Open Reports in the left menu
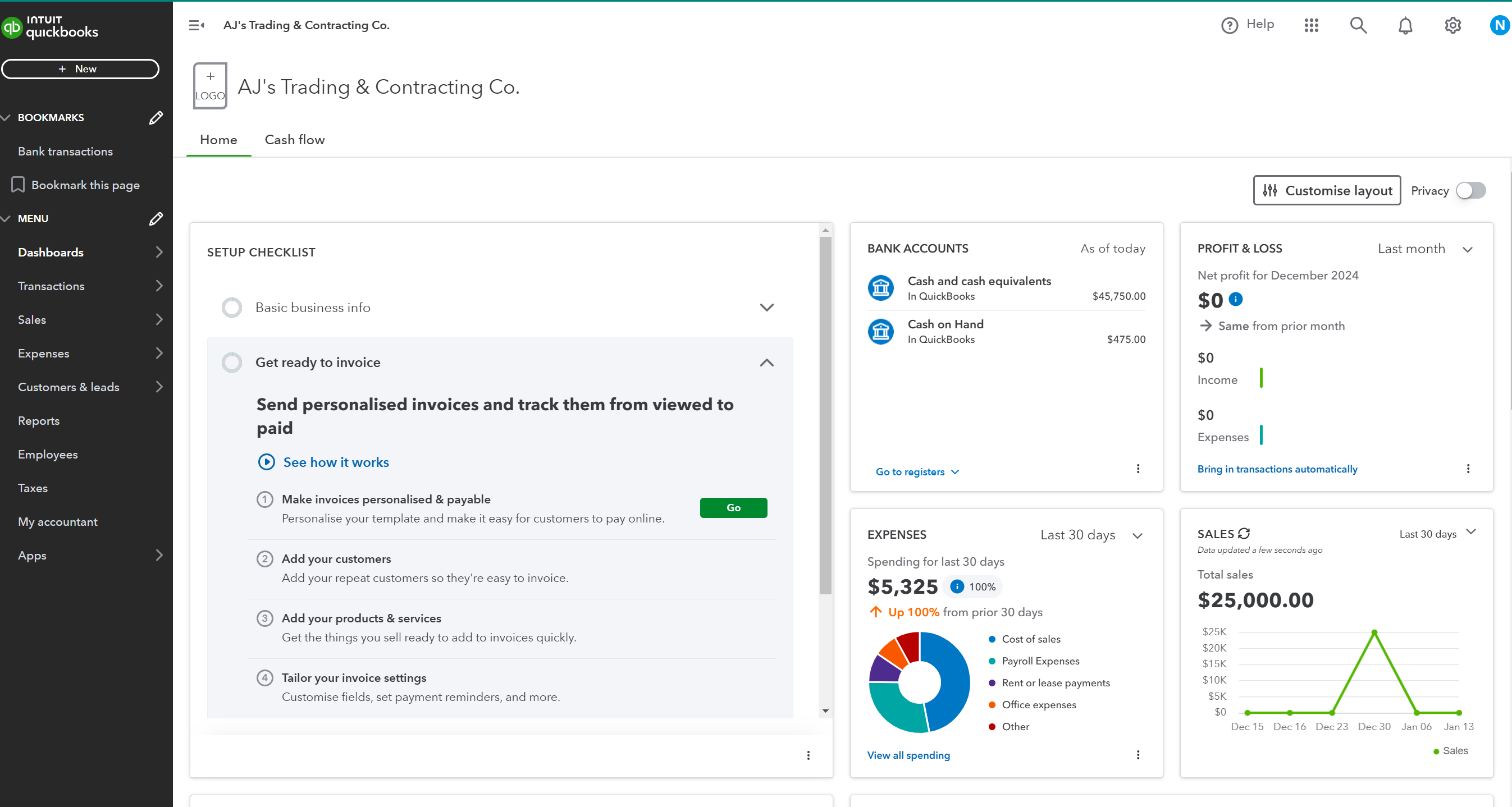 pyautogui.click(x=39, y=420)
